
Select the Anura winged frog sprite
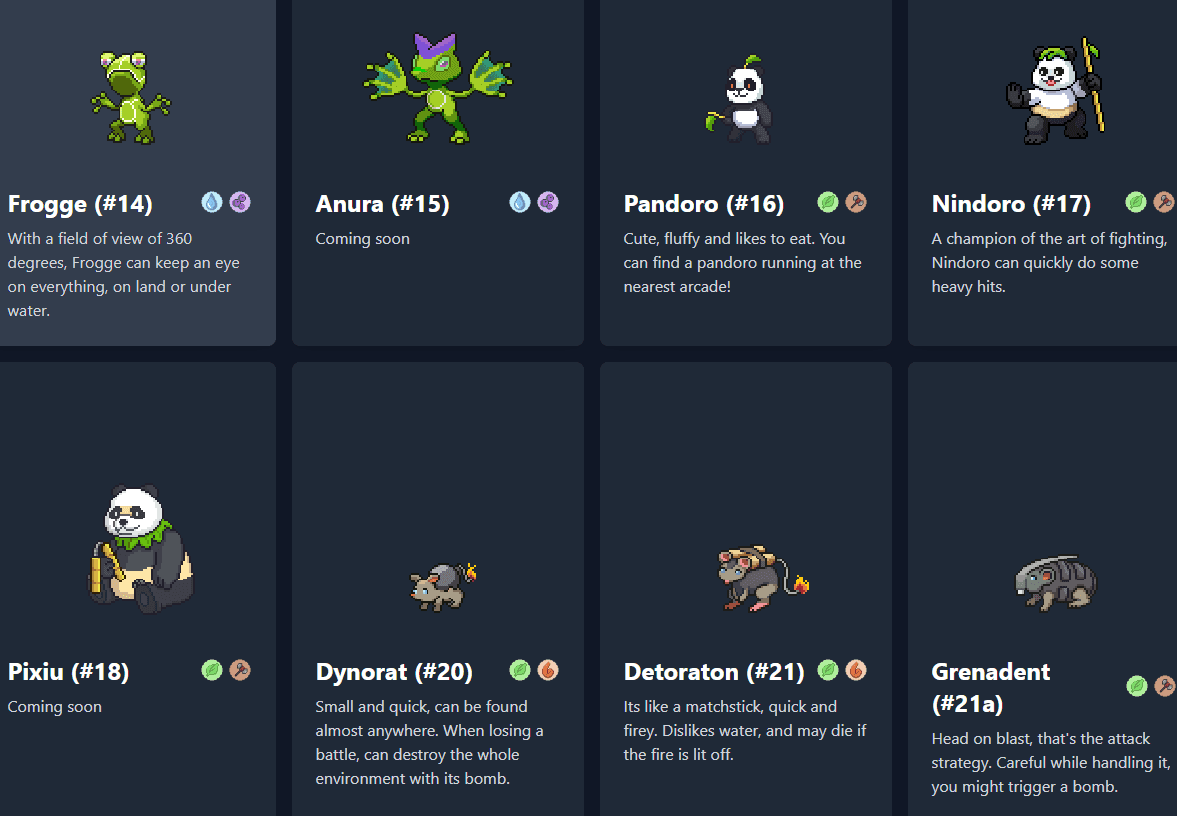coord(438,90)
